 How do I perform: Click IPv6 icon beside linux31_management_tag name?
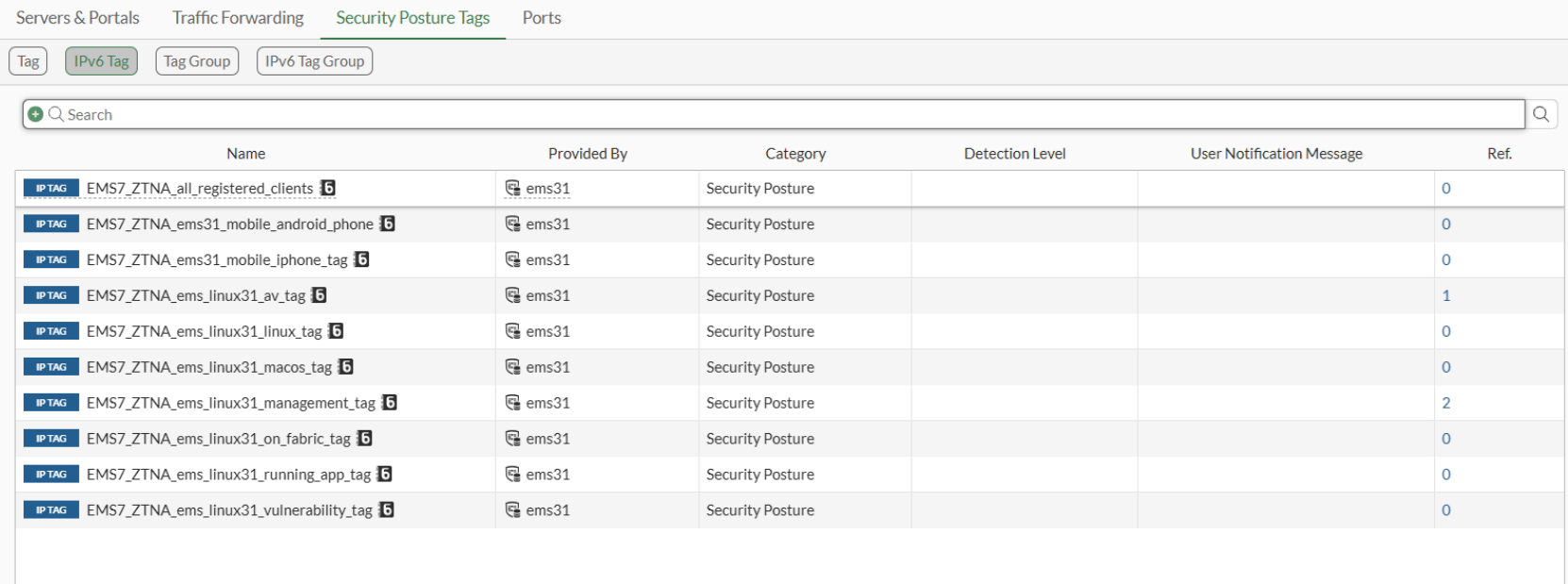click(389, 403)
